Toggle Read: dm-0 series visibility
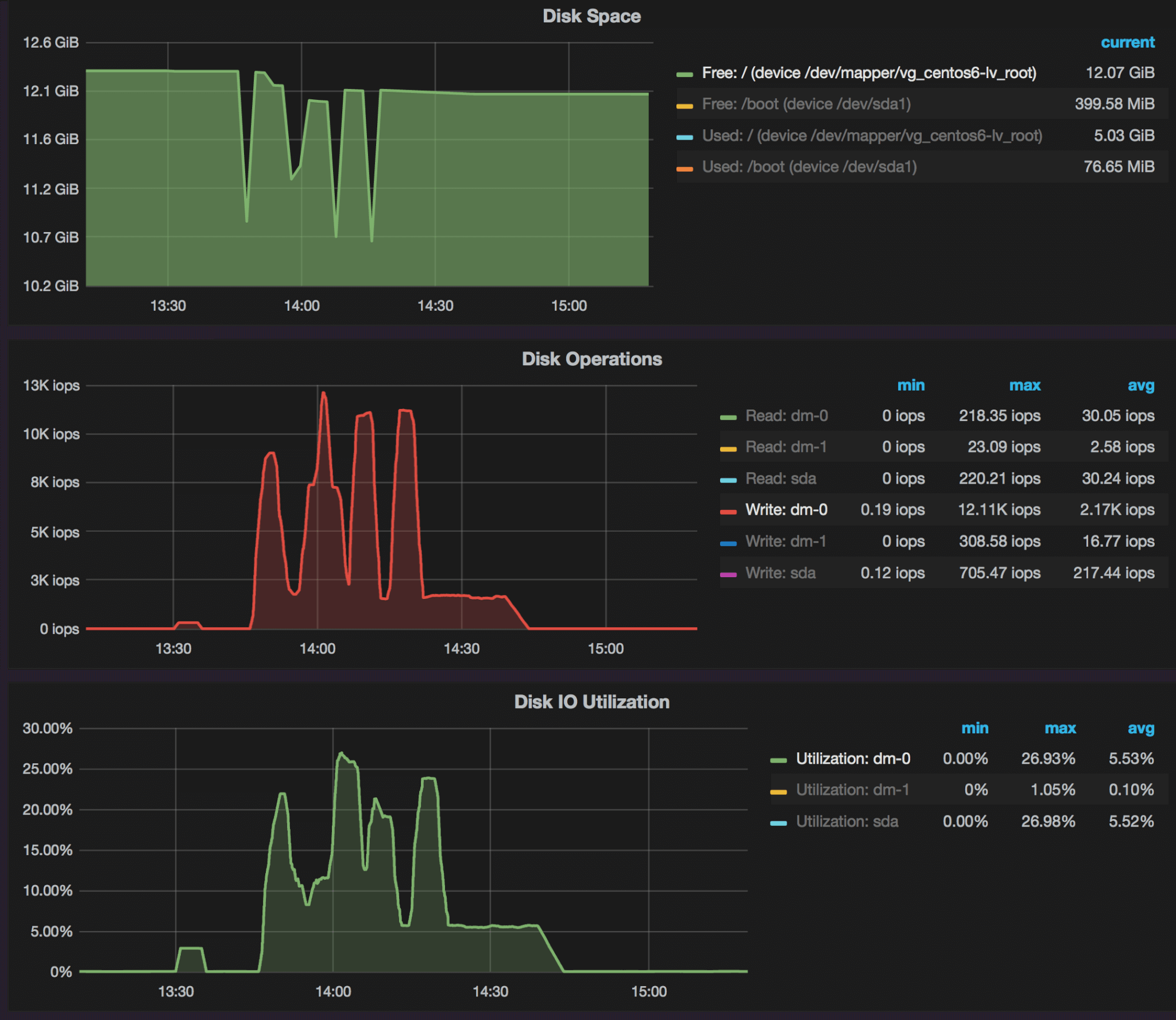The image size is (1176, 1020). tap(786, 416)
